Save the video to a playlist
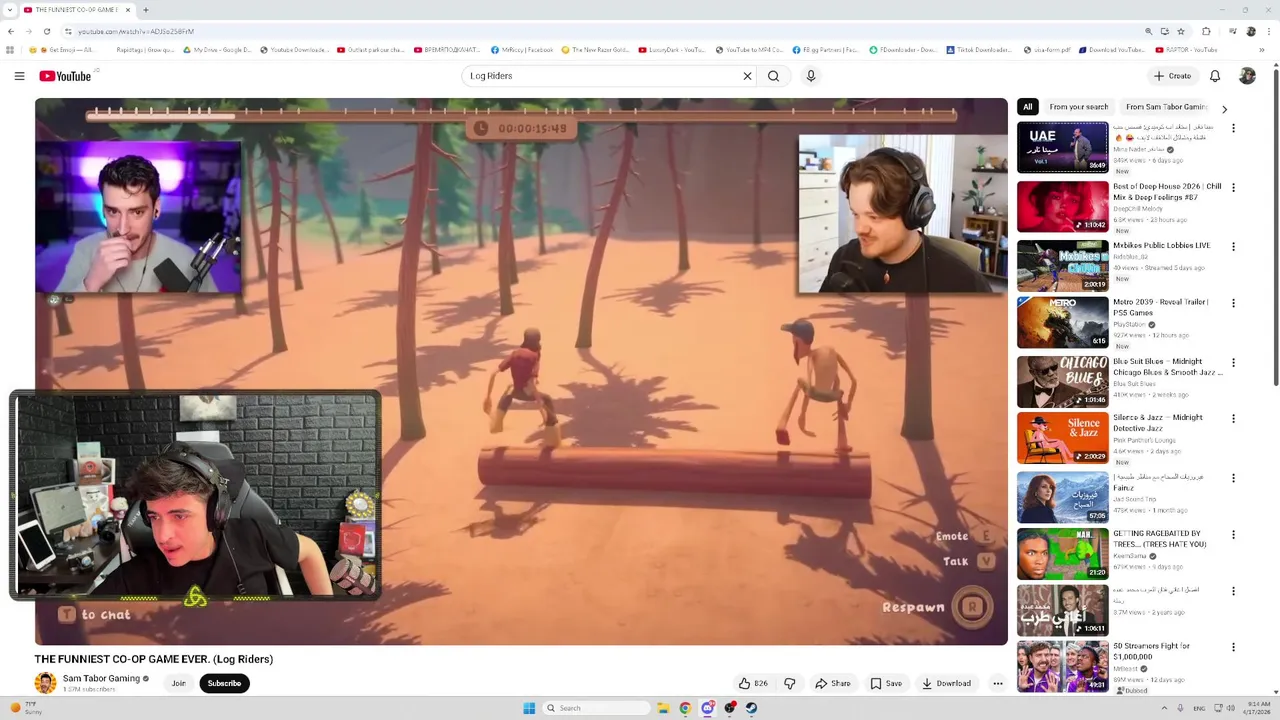Image resolution: width=1280 pixels, height=720 pixels. click(886, 684)
